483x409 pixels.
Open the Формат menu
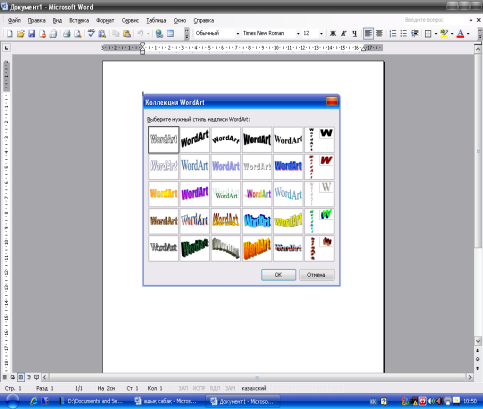point(105,20)
